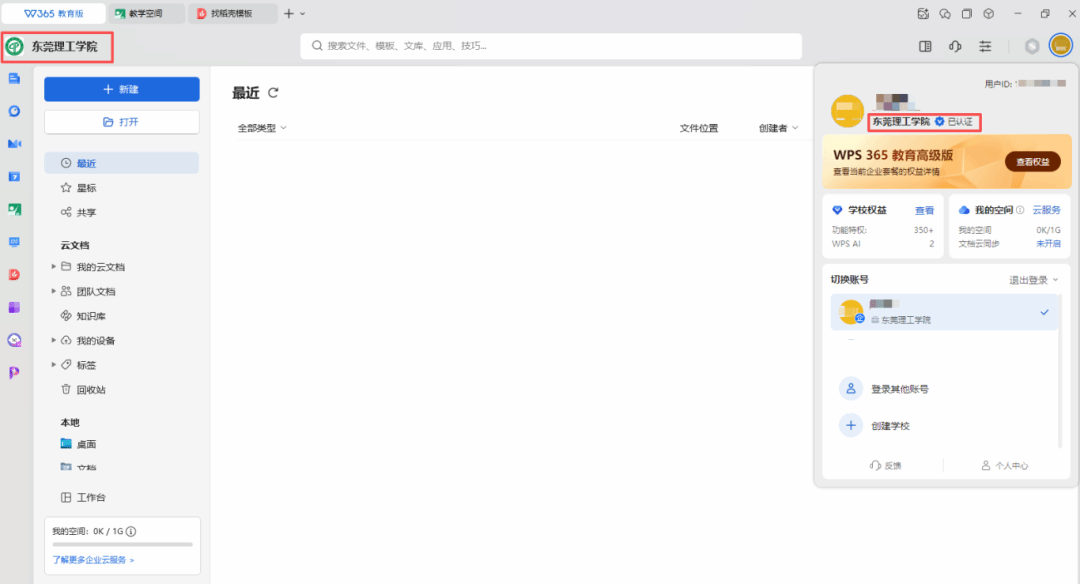Open 回收站 in the sidebar

(x=121, y=390)
